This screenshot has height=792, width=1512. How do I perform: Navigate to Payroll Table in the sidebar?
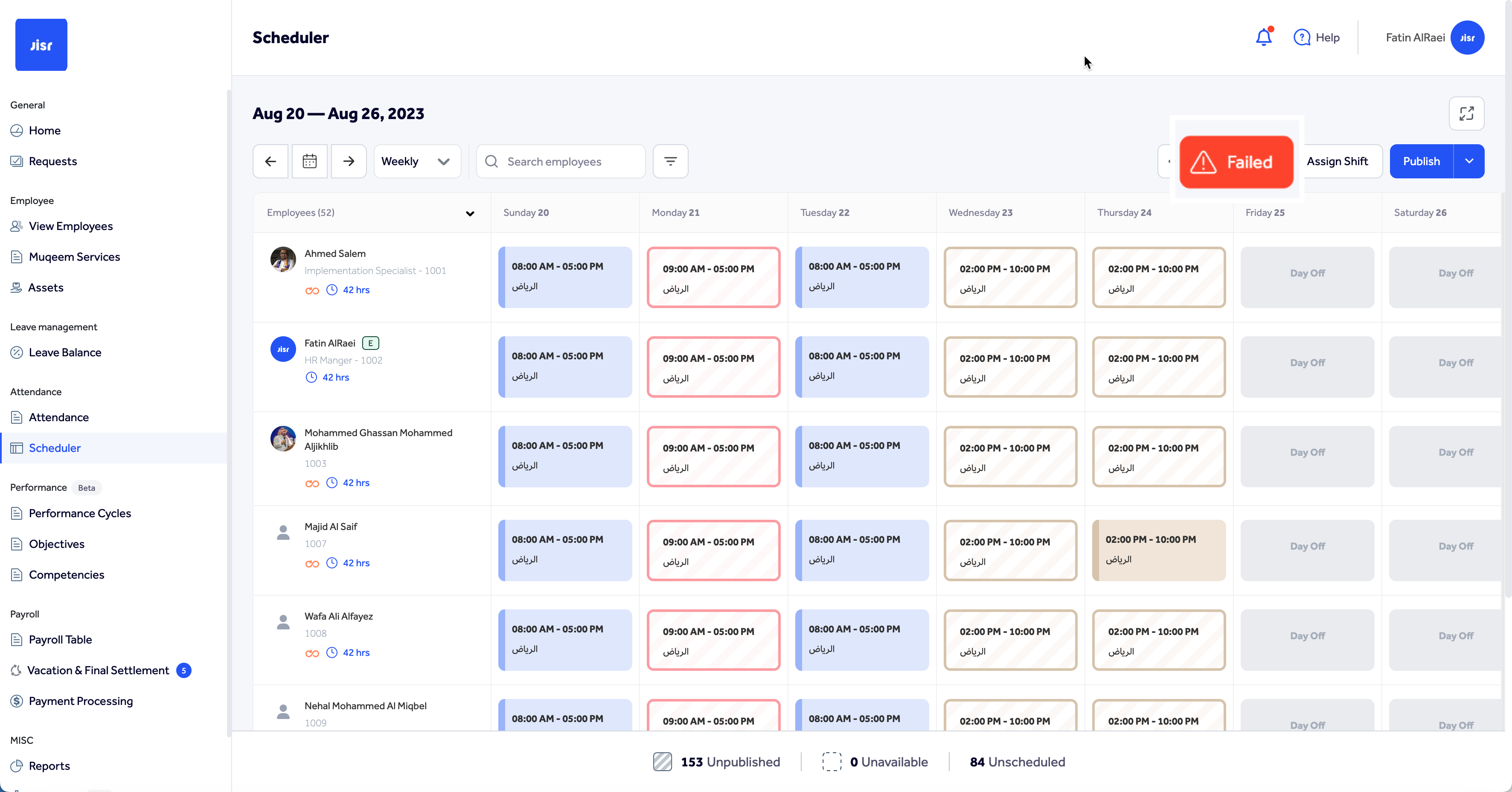(61, 639)
